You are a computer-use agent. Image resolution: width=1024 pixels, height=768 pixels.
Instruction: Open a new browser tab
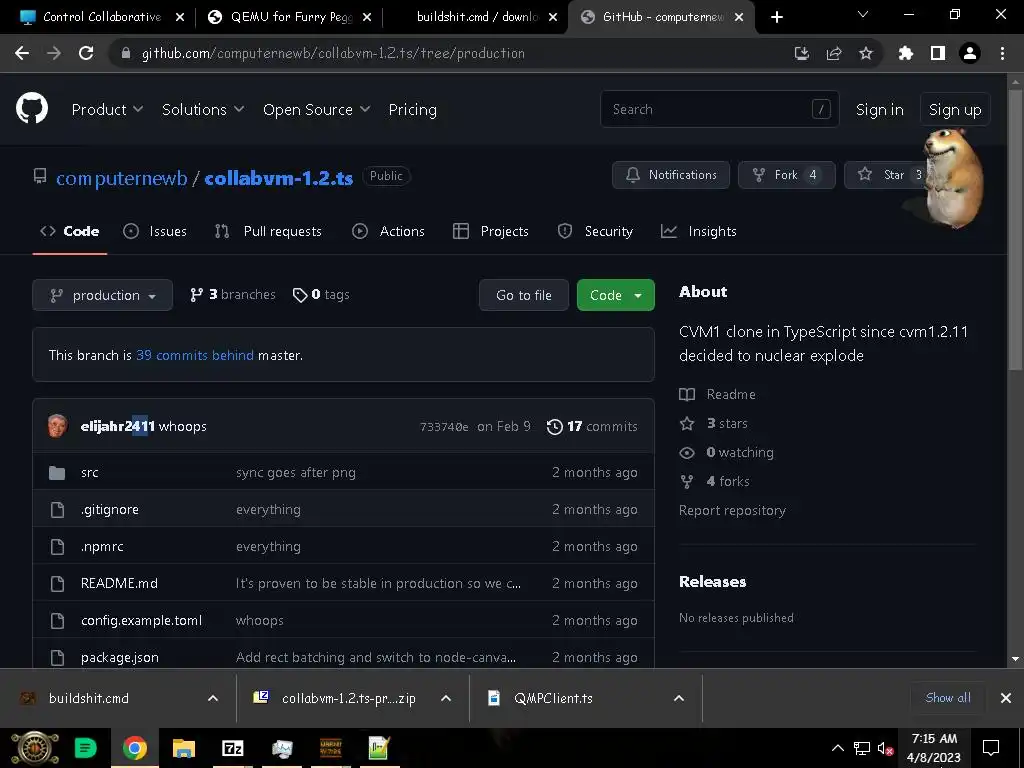coord(776,17)
